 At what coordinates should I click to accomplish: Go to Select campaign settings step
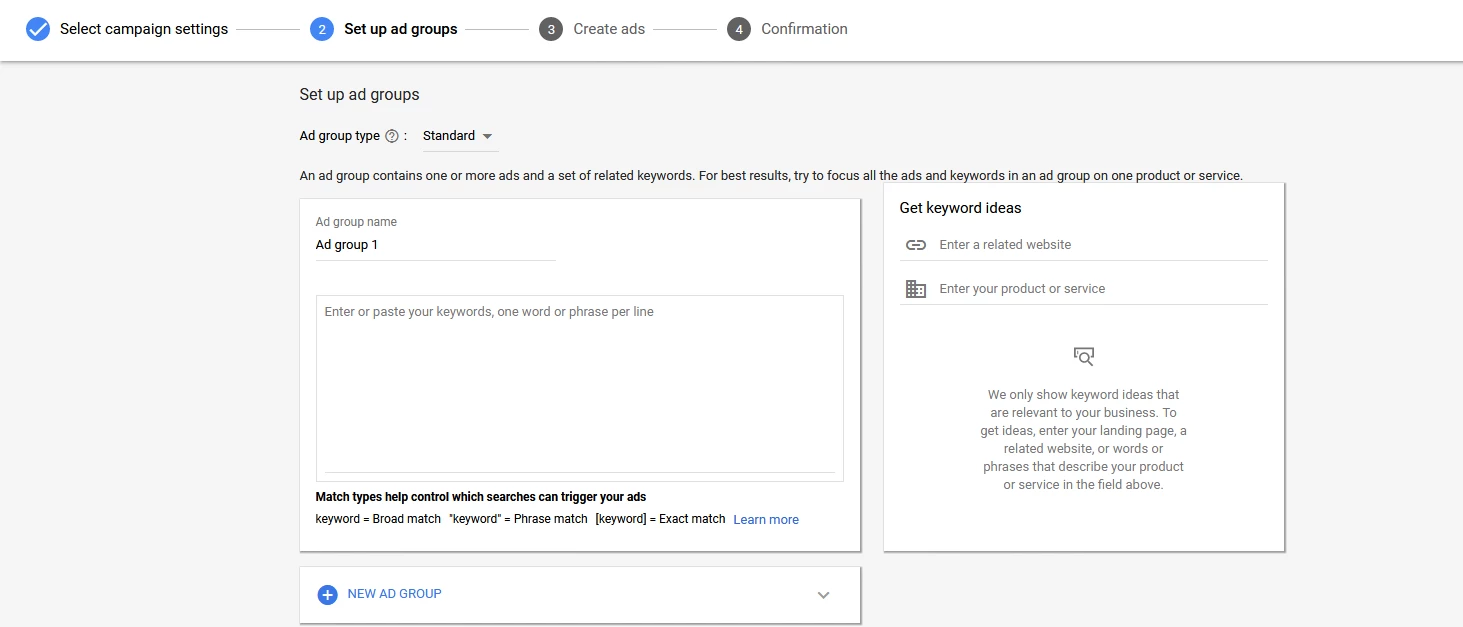tap(144, 29)
